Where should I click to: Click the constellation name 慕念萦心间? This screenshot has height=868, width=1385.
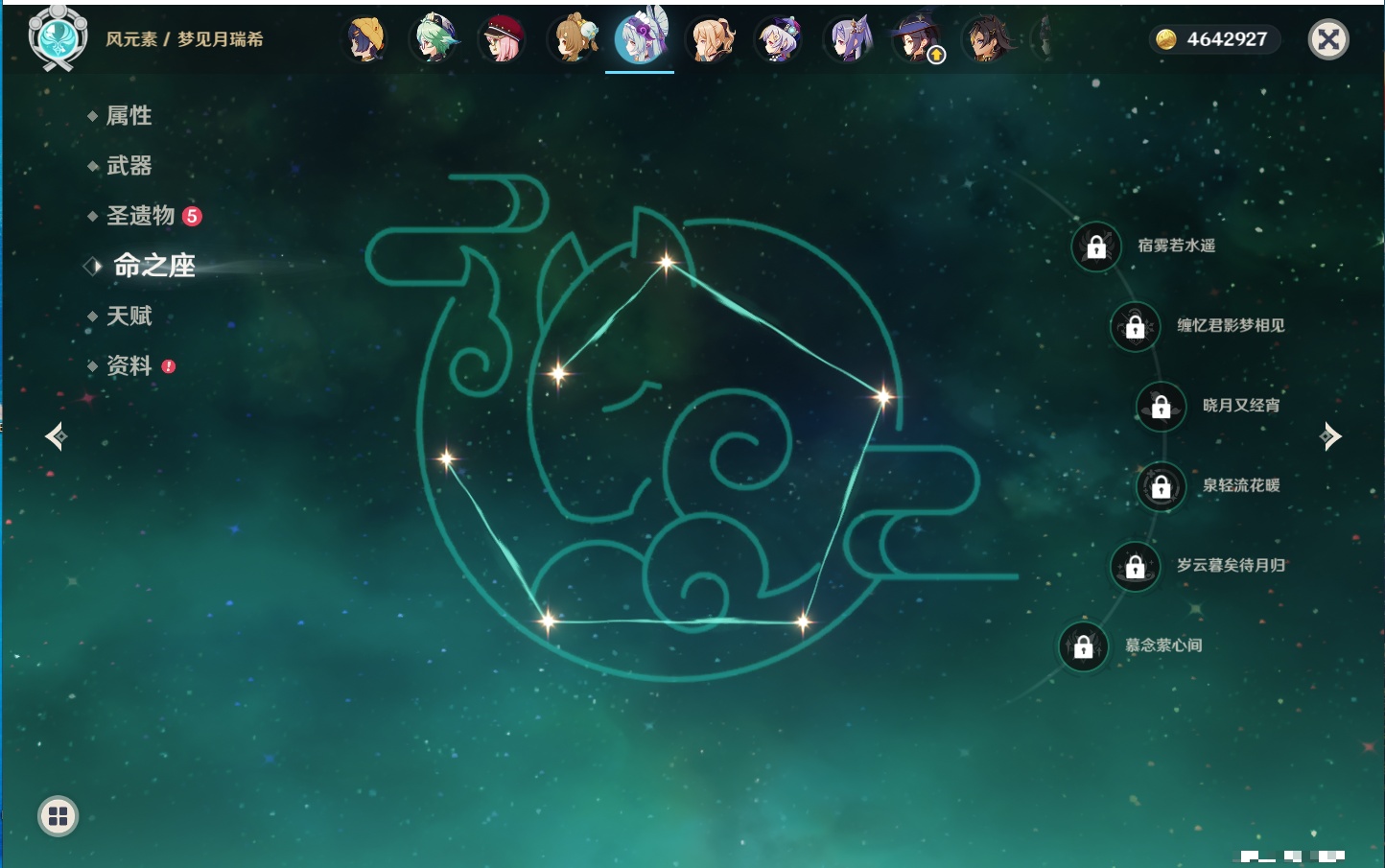1163,645
